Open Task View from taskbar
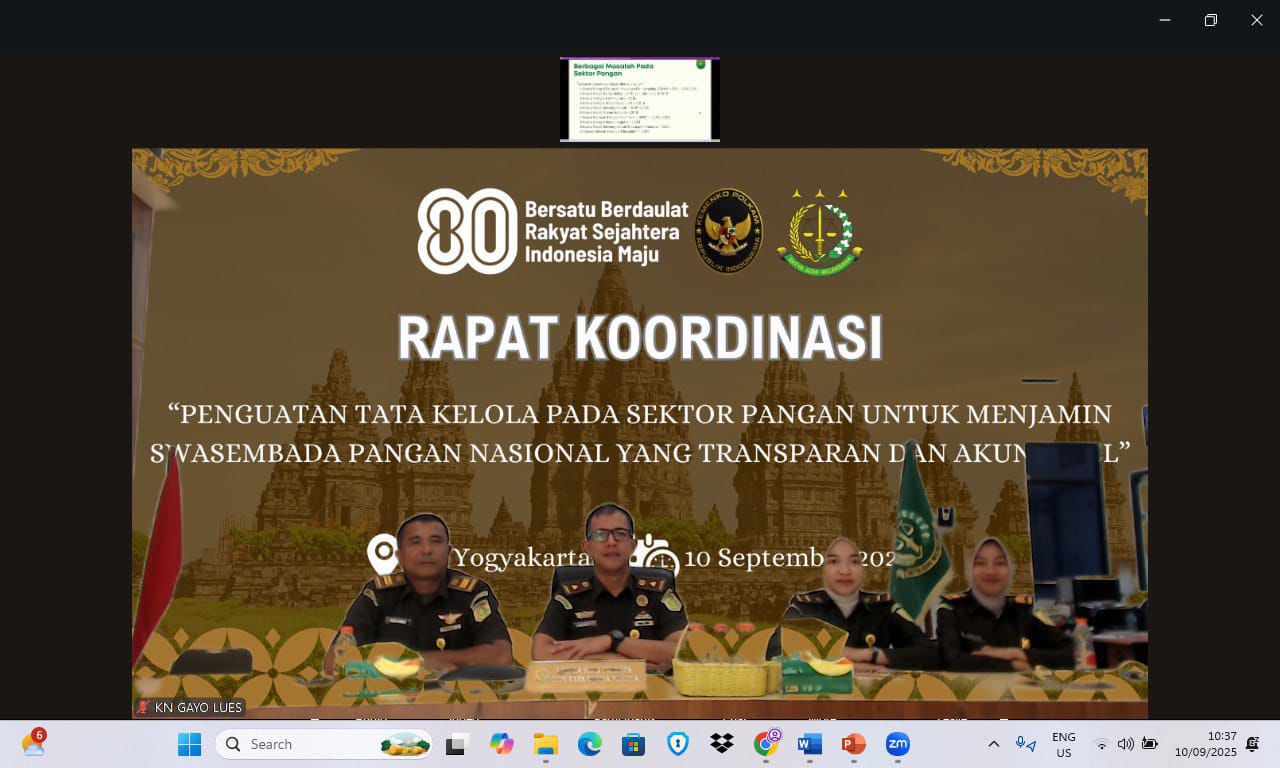 (x=457, y=744)
